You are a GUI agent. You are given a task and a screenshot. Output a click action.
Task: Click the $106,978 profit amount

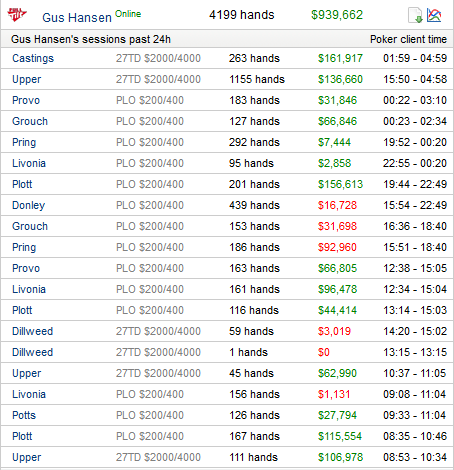pos(340,457)
